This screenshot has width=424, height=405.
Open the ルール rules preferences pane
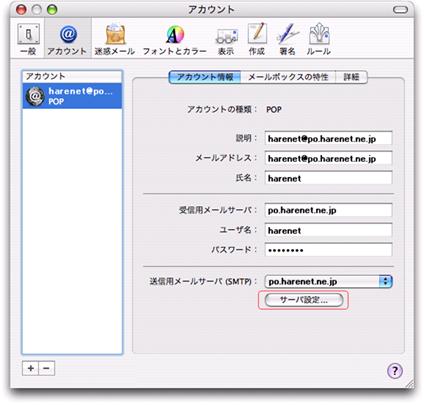point(319,39)
